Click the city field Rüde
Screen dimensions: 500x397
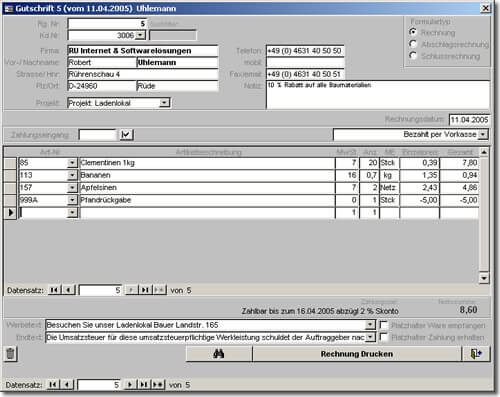click(x=177, y=86)
